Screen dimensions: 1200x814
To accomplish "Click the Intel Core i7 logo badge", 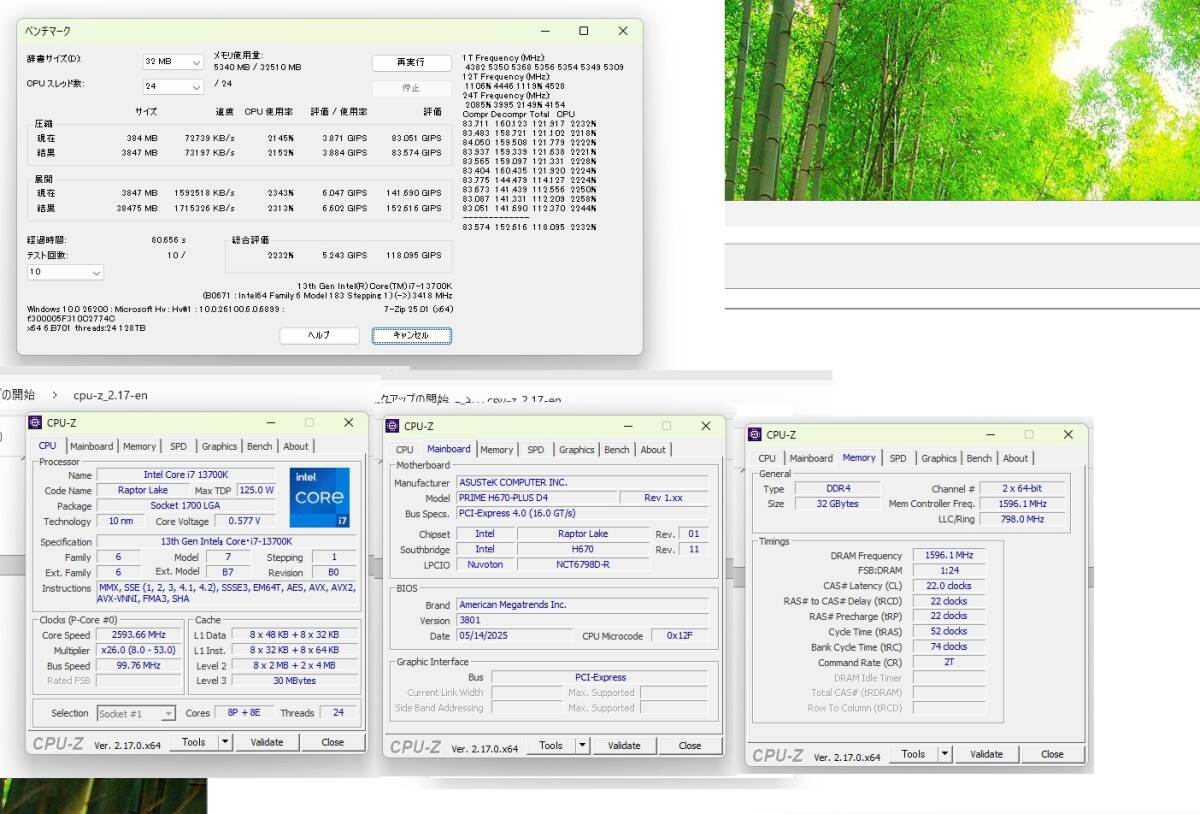I will coord(320,497).
